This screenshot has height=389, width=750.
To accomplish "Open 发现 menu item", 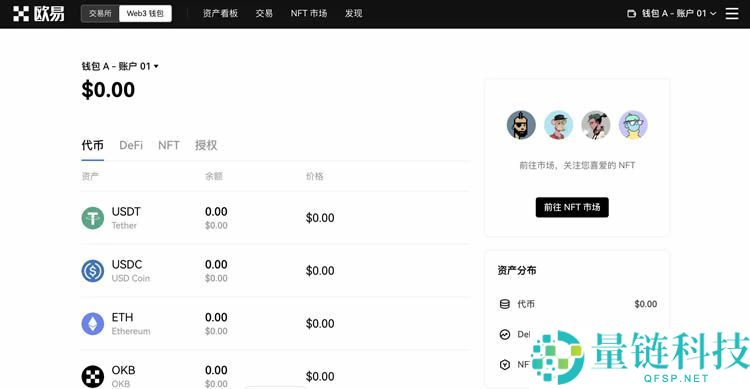I will tap(353, 13).
